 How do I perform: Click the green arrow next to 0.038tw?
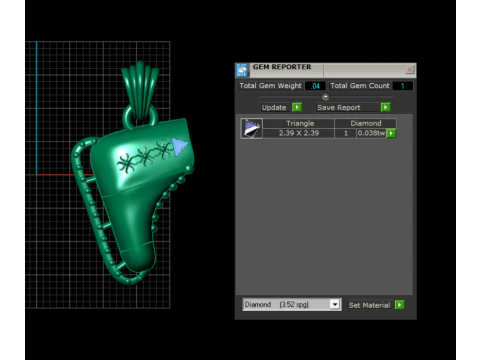coord(391,133)
